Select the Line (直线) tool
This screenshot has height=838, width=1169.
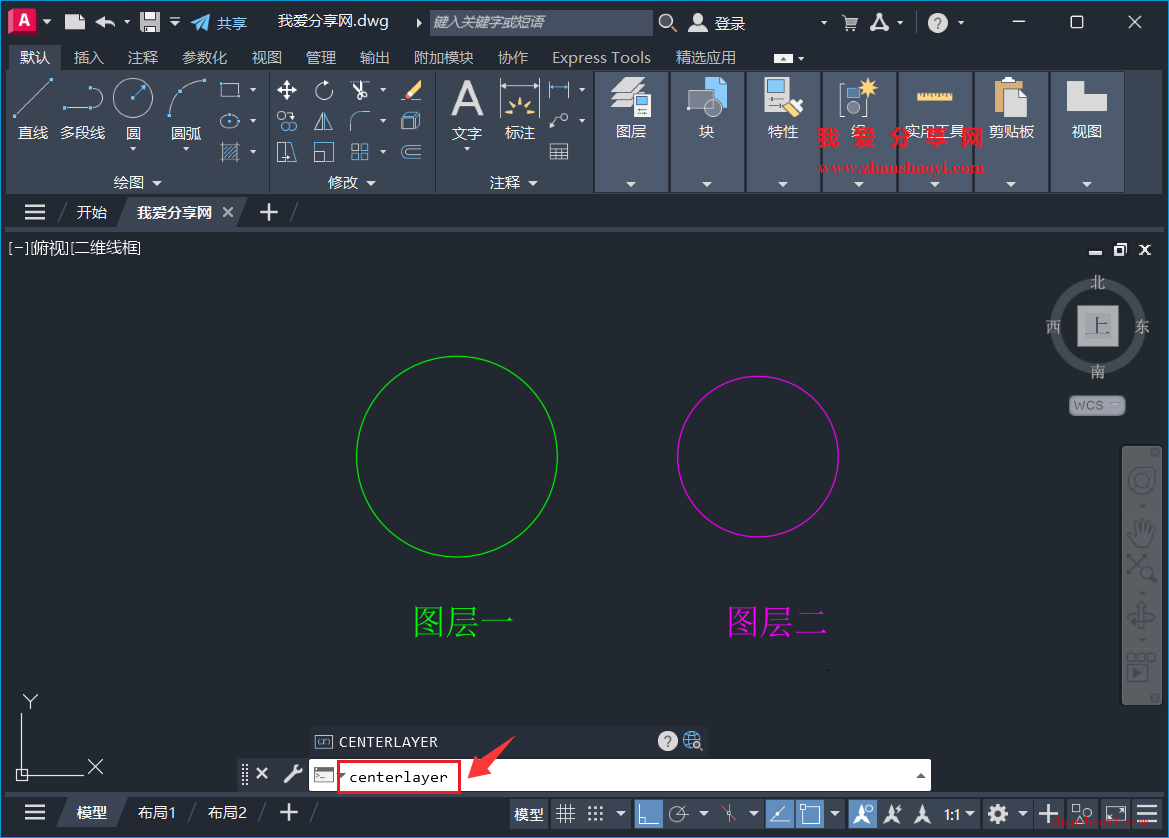click(x=33, y=109)
